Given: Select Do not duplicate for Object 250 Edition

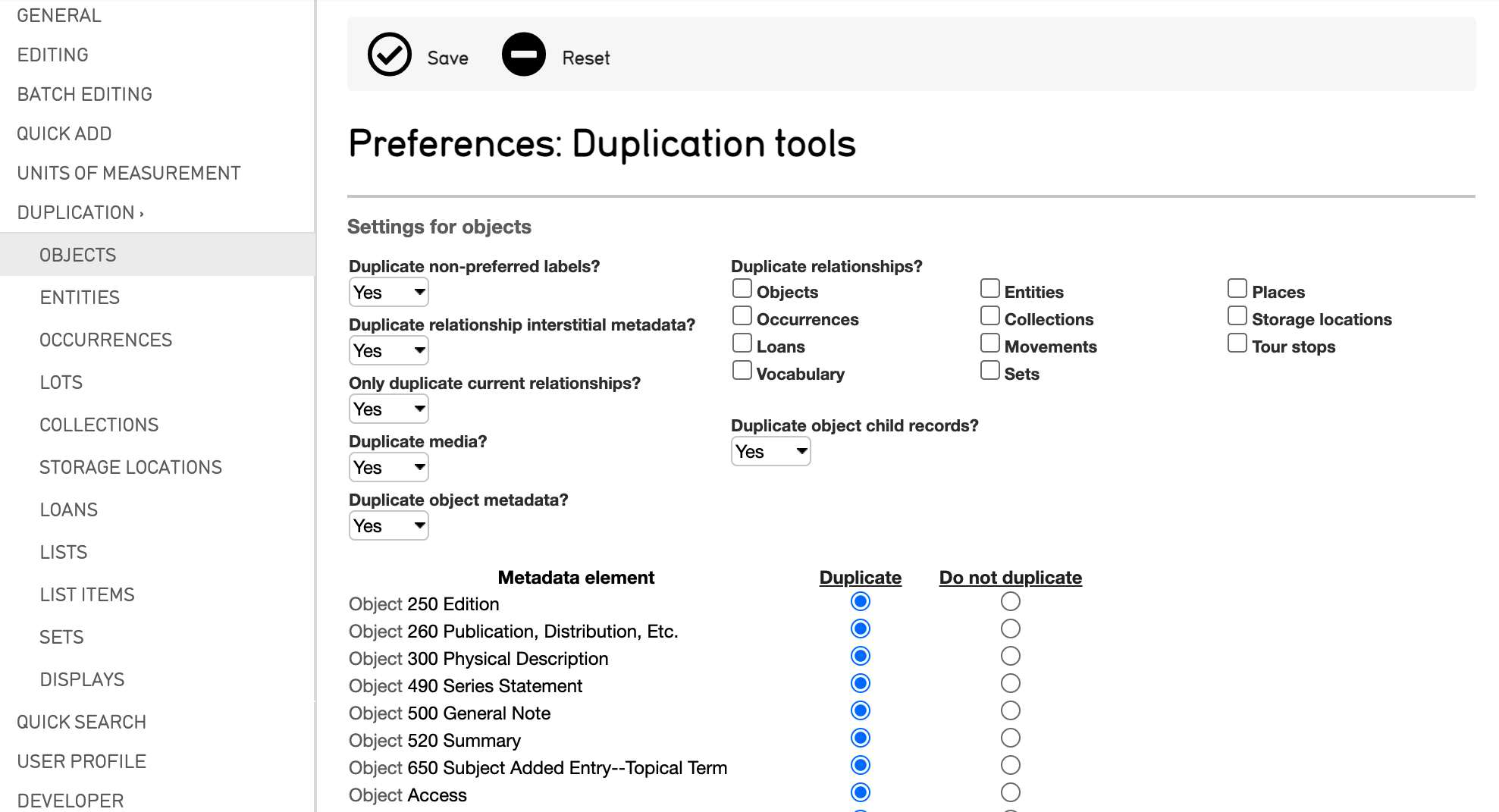Looking at the screenshot, I should [x=1010, y=602].
